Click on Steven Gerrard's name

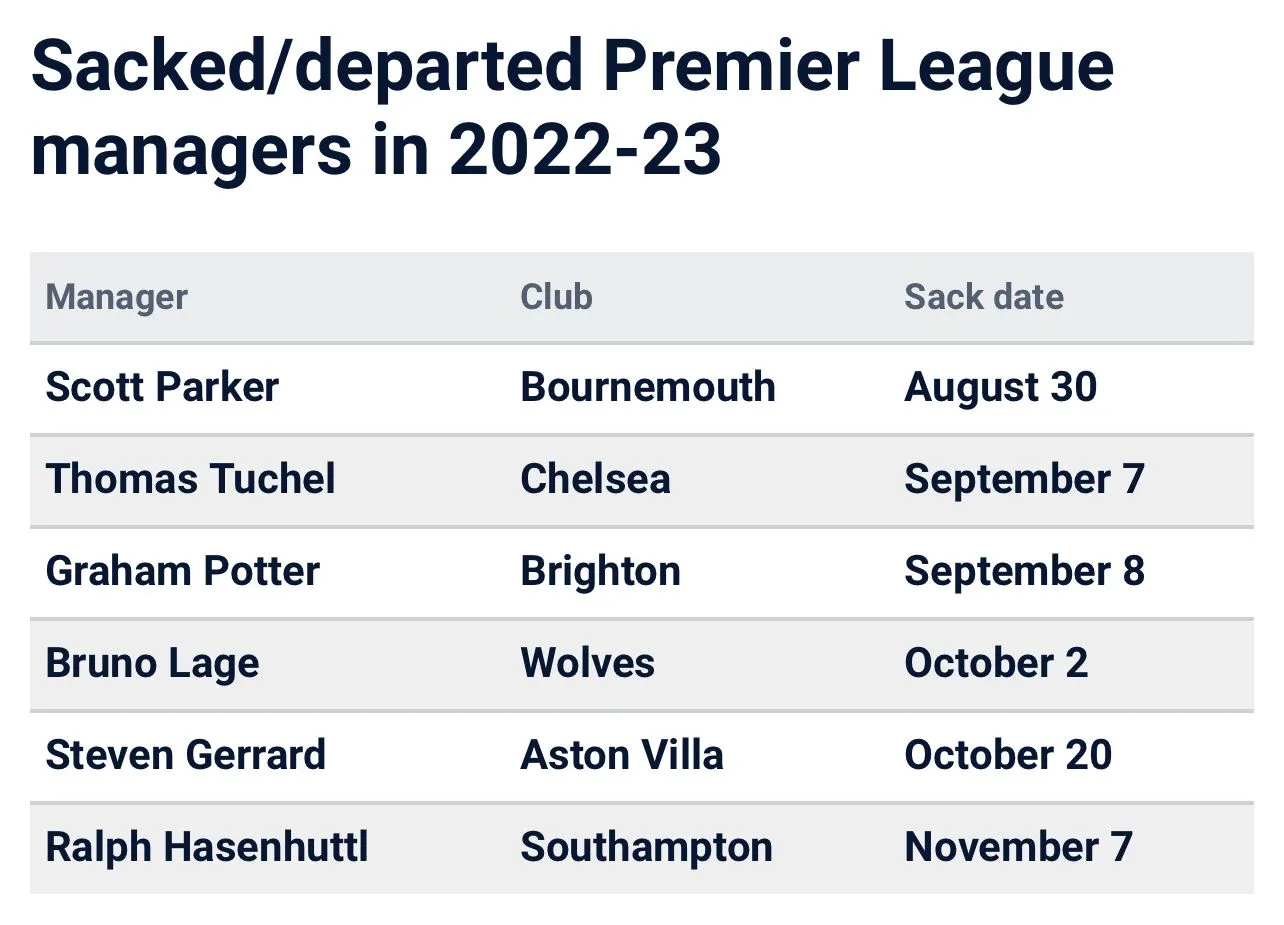tap(185, 755)
